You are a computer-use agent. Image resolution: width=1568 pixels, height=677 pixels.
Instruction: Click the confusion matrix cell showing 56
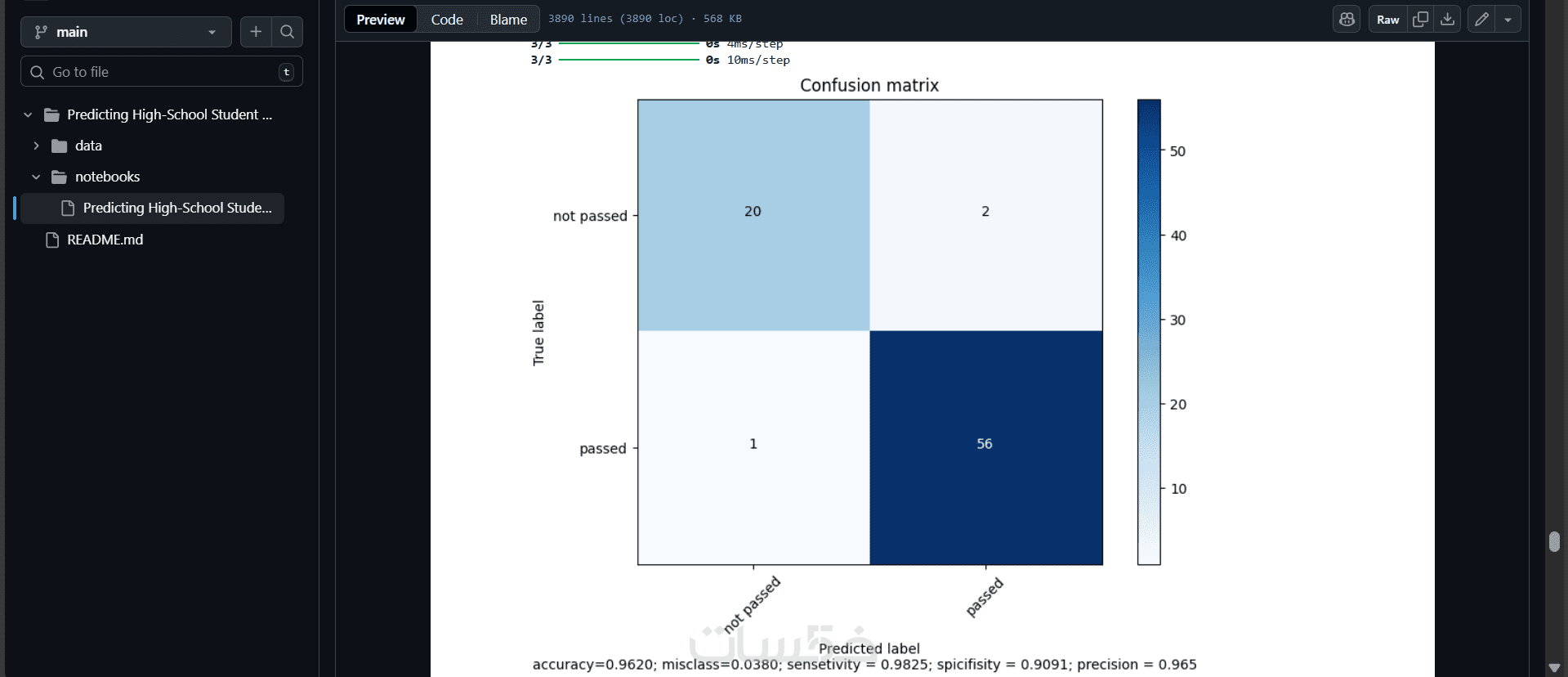[986, 447]
